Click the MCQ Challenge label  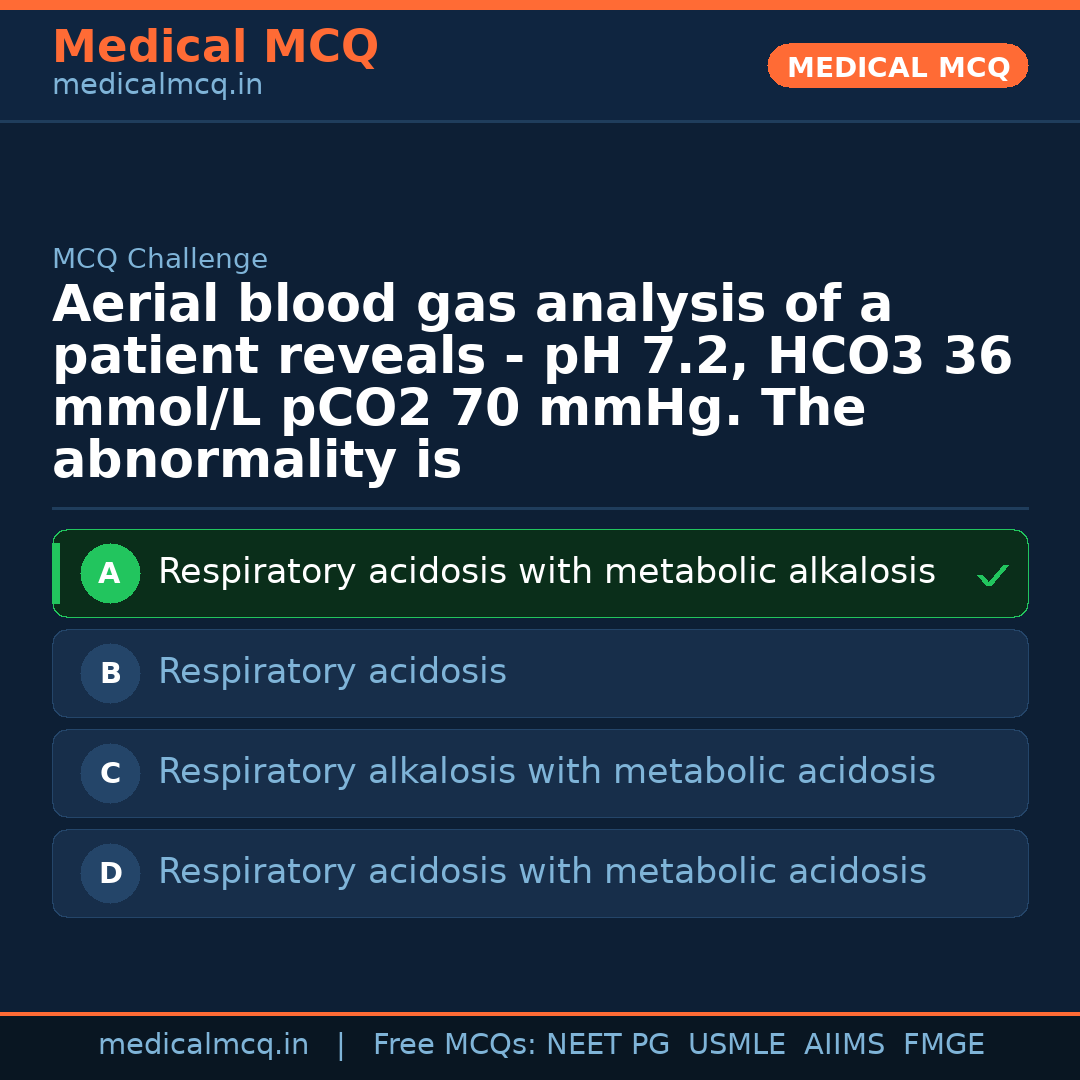(160, 260)
